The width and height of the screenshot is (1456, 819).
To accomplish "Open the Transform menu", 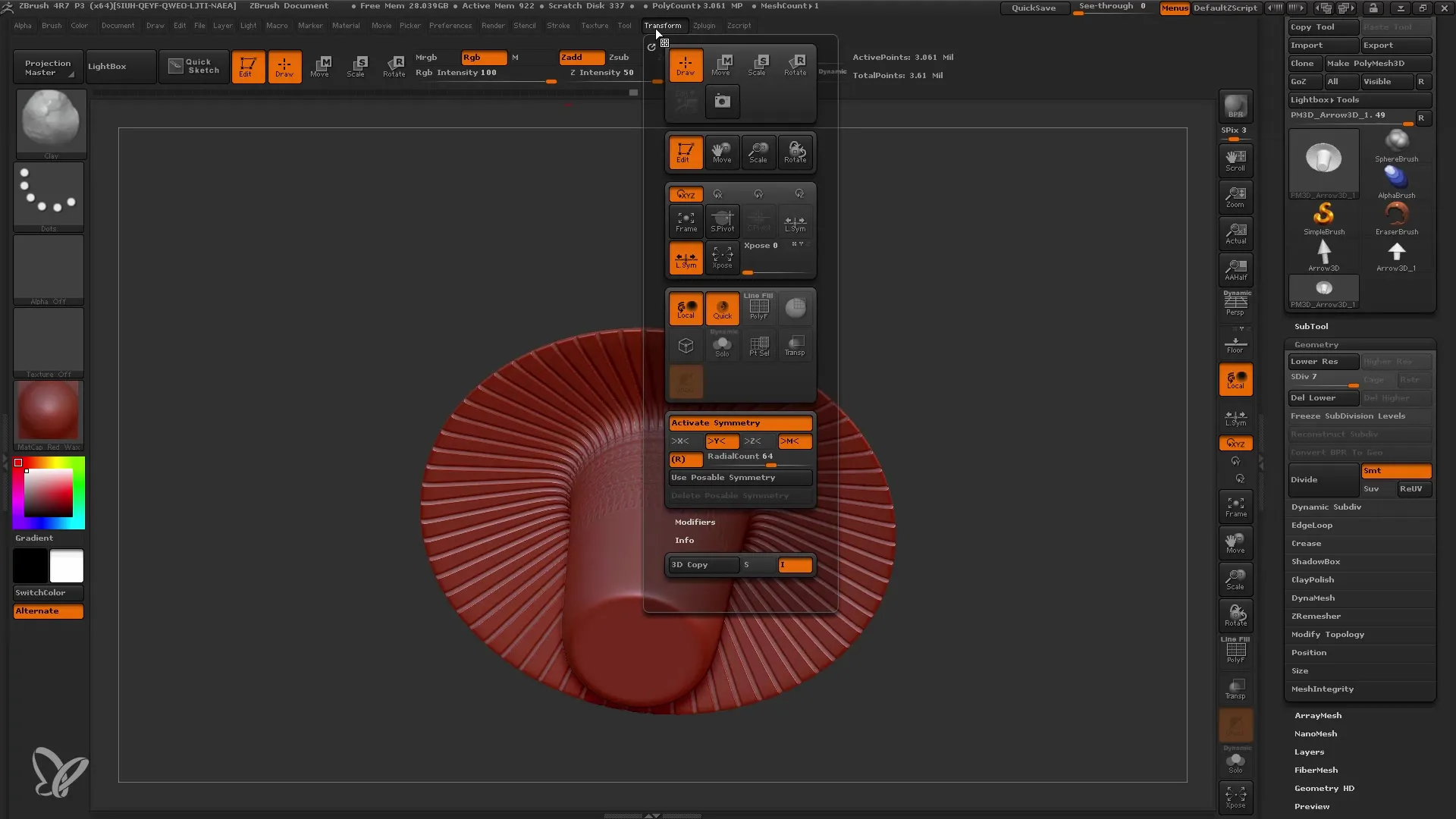I will click(x=662, y=25).
